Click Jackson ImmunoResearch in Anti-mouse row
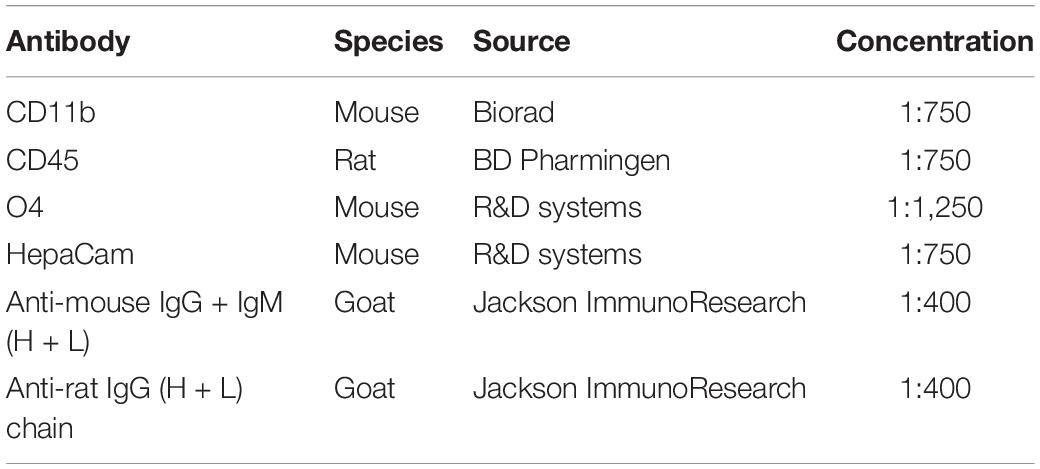Screen dimensions: 1040x469 tap(639, 302)
